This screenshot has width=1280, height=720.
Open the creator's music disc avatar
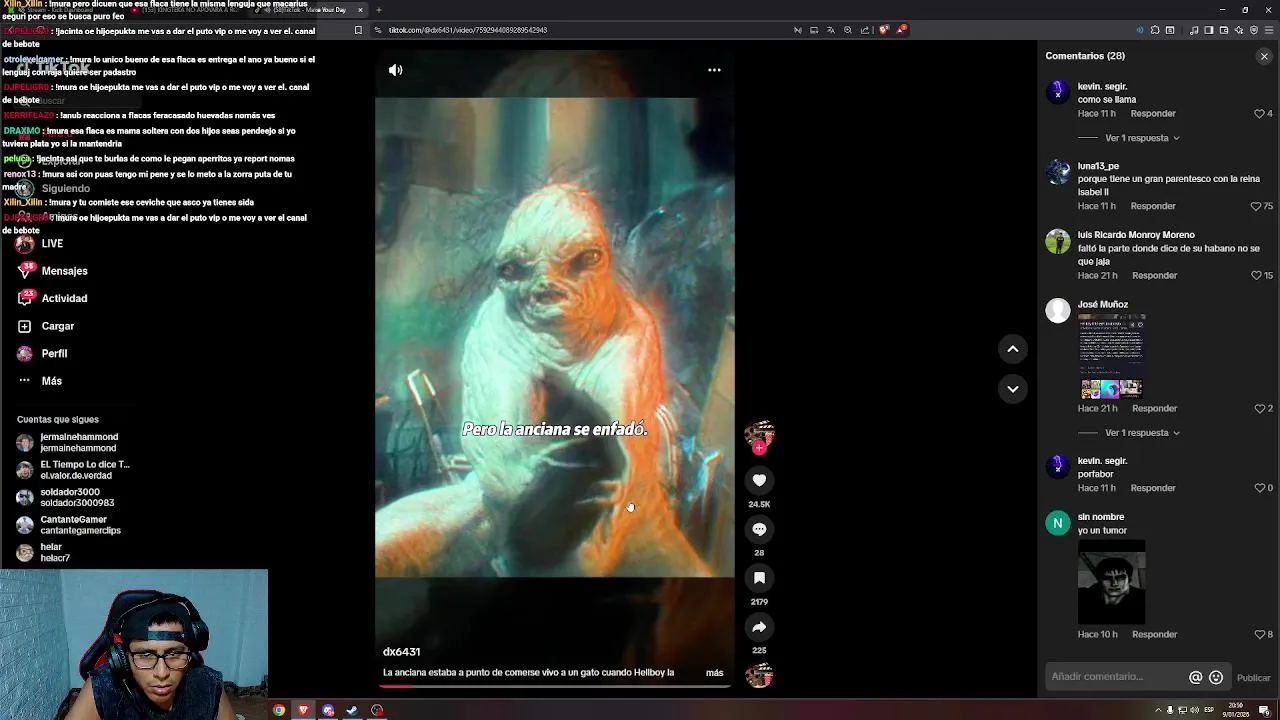click(x=759, y=675)
